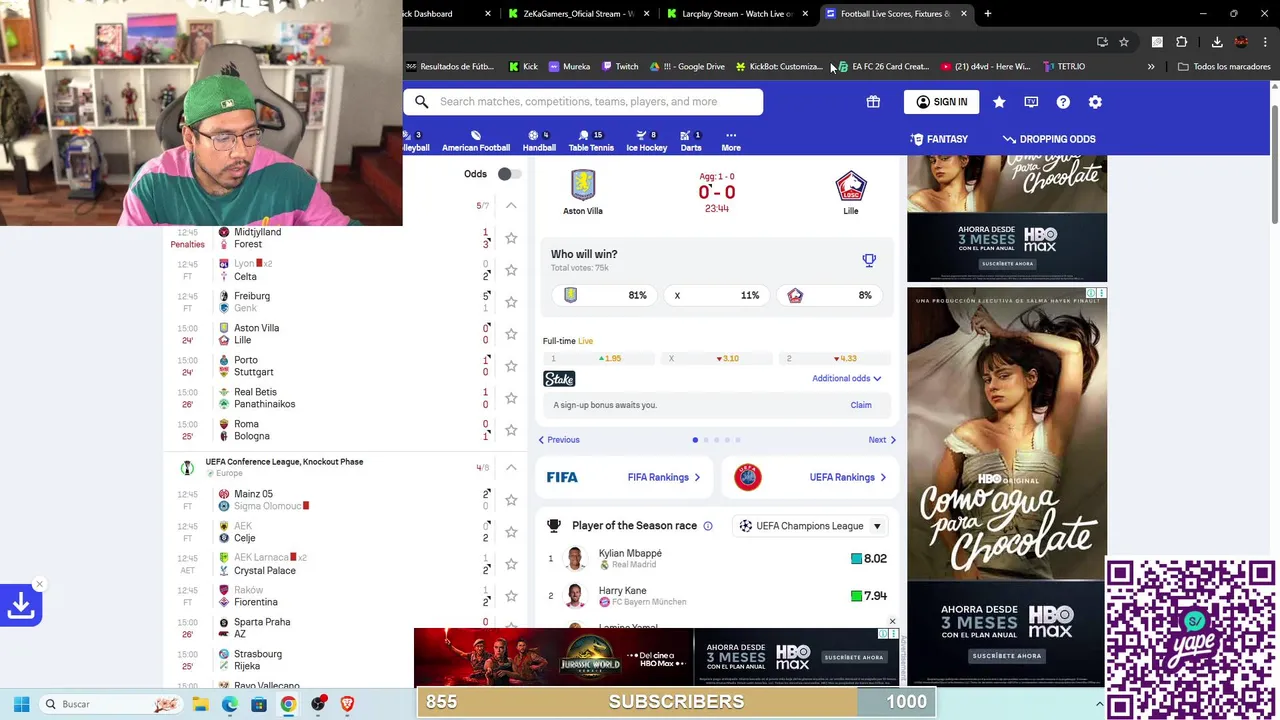This screenshot has height=720, width=1280.
Task: Favorite the Porto vs Stuttgart match
Action: pos(511,366)
